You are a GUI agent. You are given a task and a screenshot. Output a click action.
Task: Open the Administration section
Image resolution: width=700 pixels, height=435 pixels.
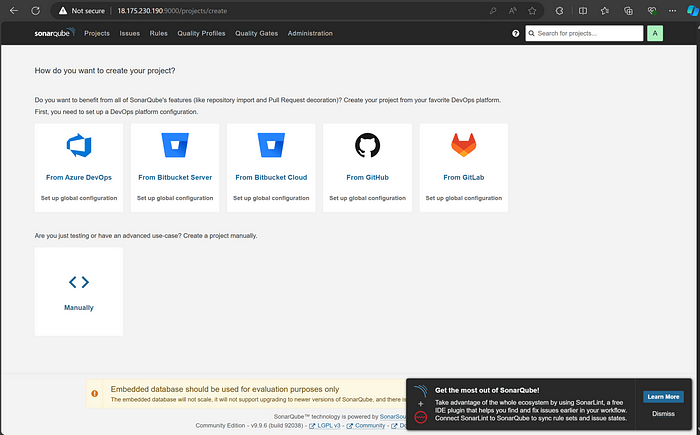(310, 33)
